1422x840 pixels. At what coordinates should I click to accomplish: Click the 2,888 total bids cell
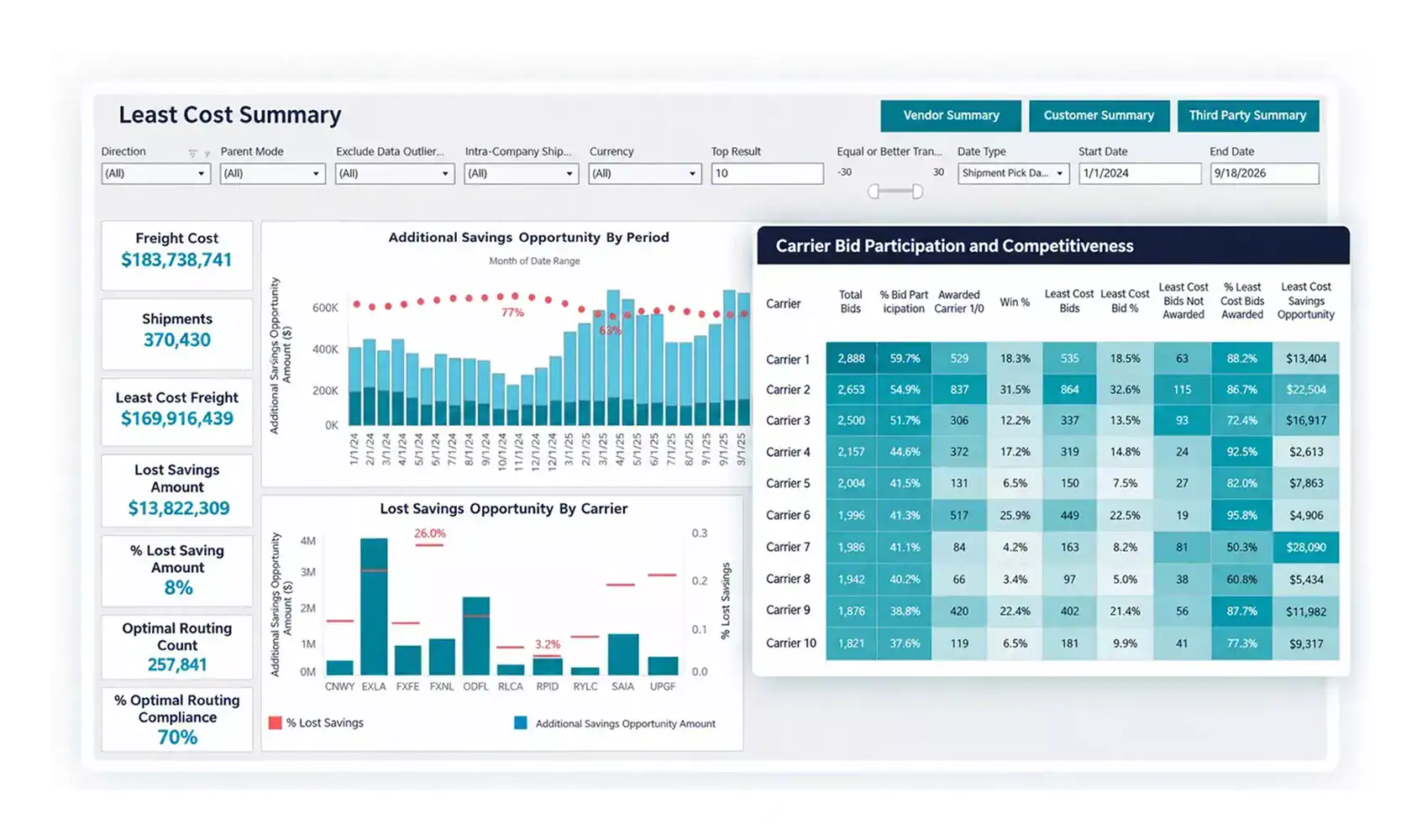click(851, 359)
